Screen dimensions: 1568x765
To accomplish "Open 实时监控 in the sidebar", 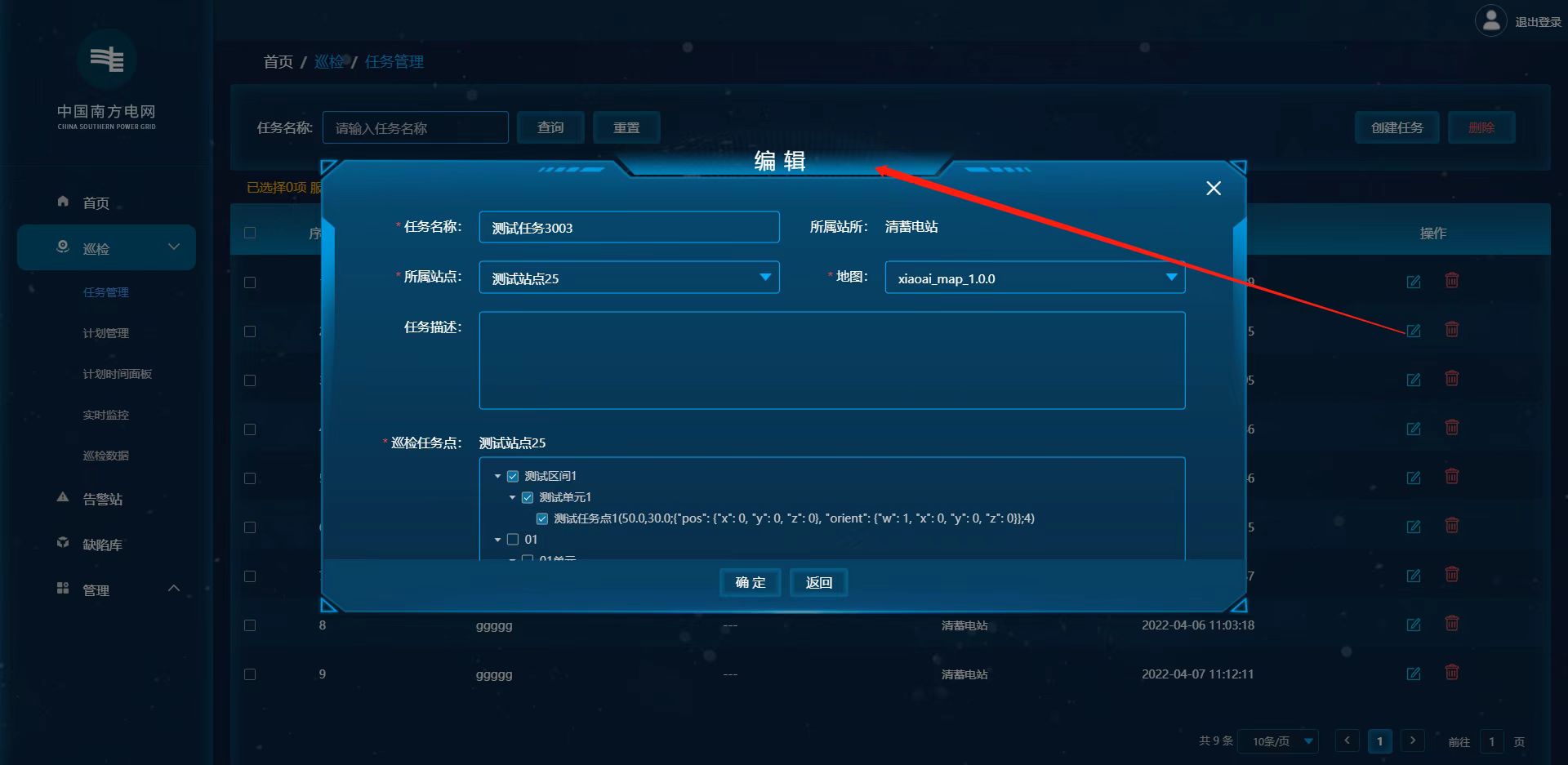I will point(106,415).
